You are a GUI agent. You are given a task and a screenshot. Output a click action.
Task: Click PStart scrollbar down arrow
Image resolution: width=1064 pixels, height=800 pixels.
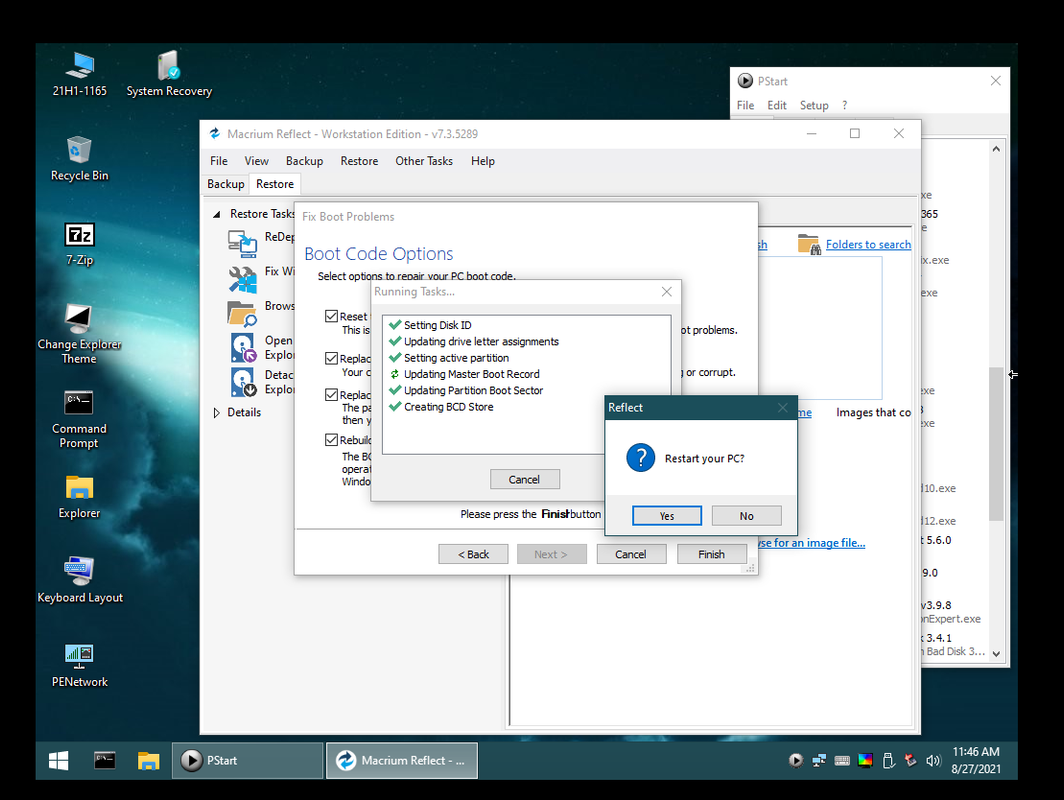coord(995,653)
